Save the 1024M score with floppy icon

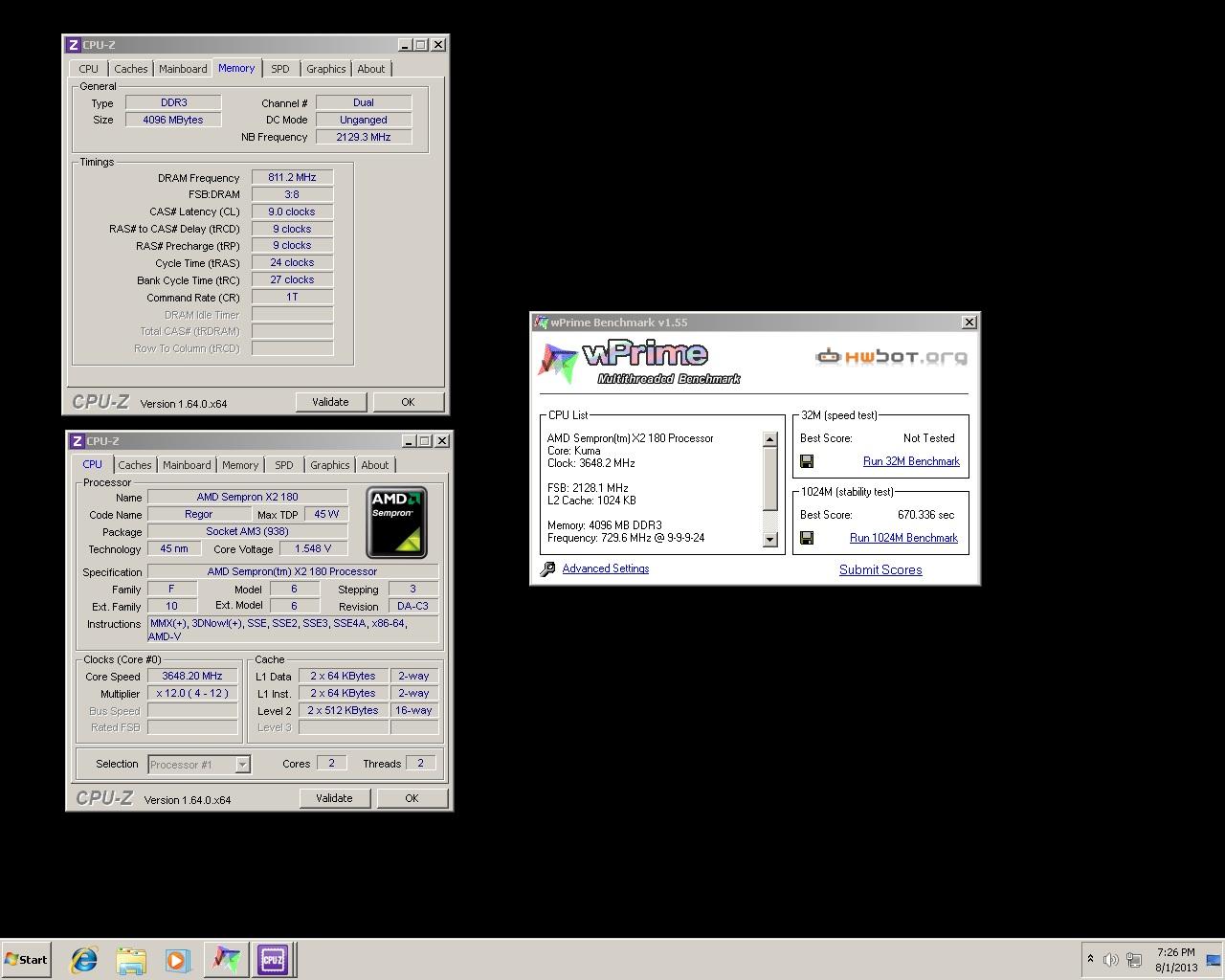click(807, 538)
